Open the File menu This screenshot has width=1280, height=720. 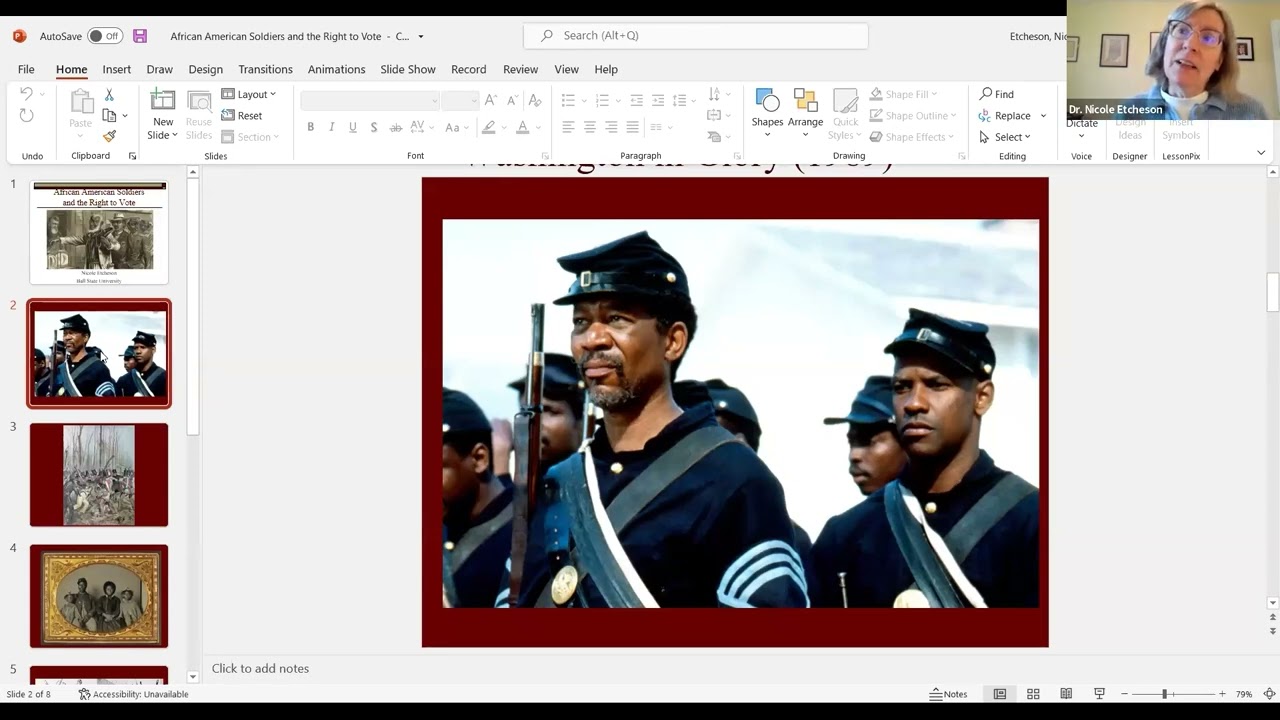coord(26,69)
